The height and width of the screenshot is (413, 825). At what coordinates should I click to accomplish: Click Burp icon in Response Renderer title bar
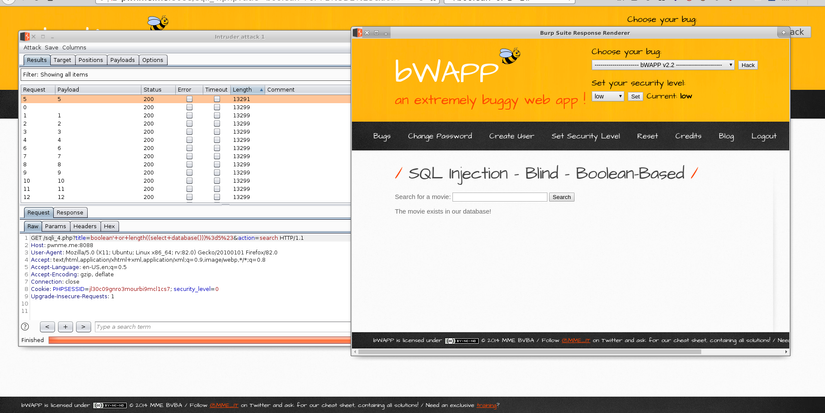click(358, 33)
